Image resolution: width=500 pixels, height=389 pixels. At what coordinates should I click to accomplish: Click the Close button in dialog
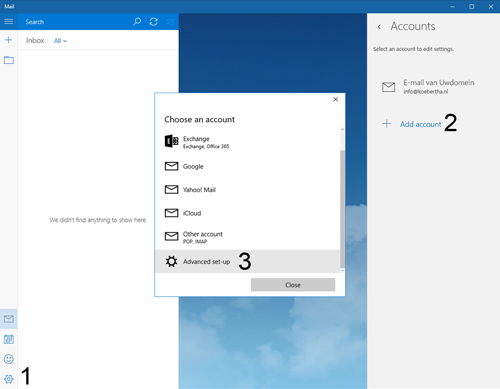click(293, 285)
